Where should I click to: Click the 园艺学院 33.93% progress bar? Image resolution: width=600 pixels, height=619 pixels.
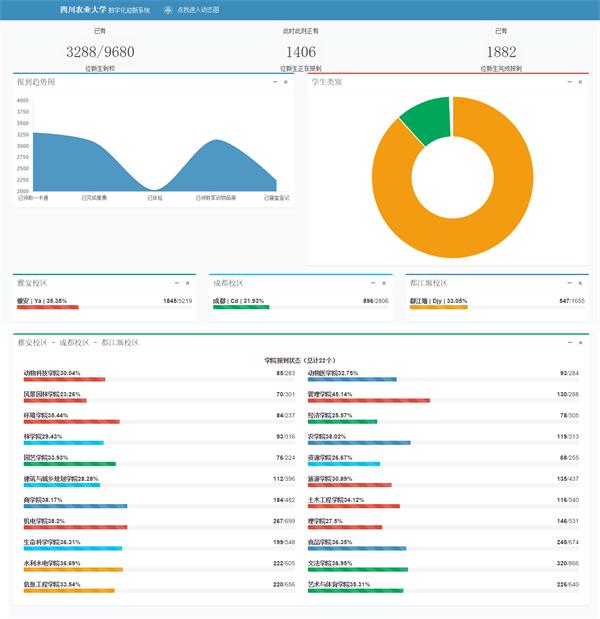70,464
